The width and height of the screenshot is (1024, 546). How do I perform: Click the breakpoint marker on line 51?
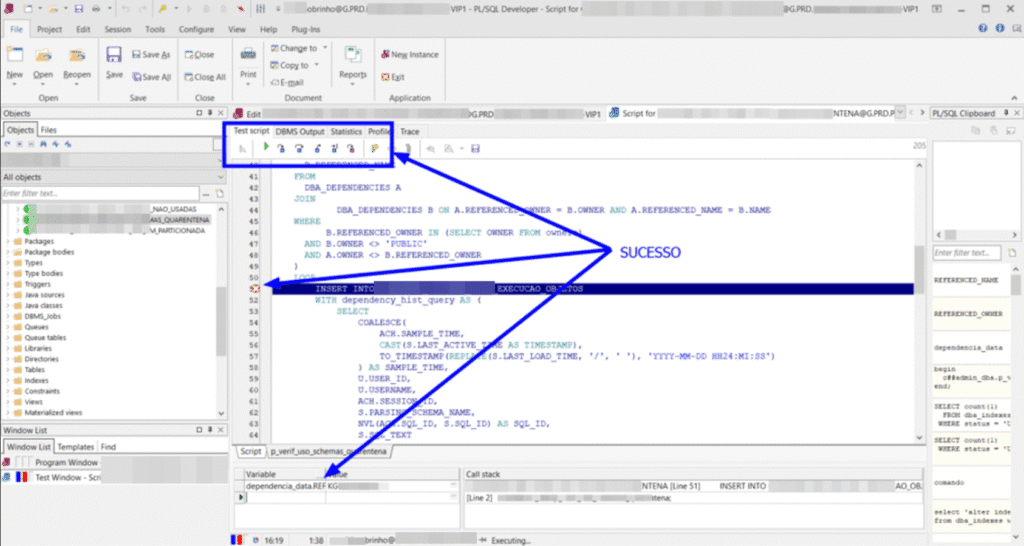pos(254,289)
